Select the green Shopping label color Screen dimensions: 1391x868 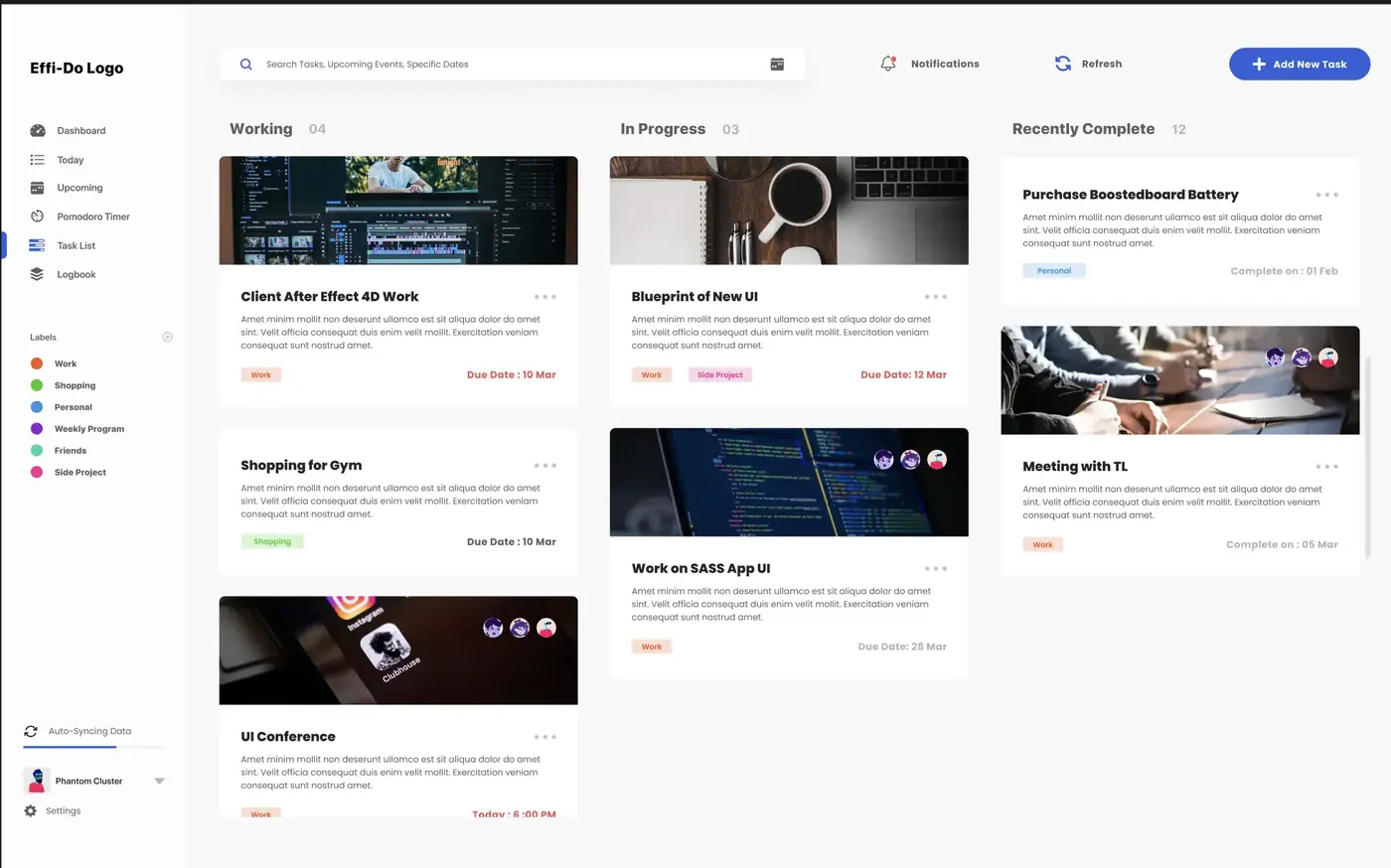pos(37,385)
